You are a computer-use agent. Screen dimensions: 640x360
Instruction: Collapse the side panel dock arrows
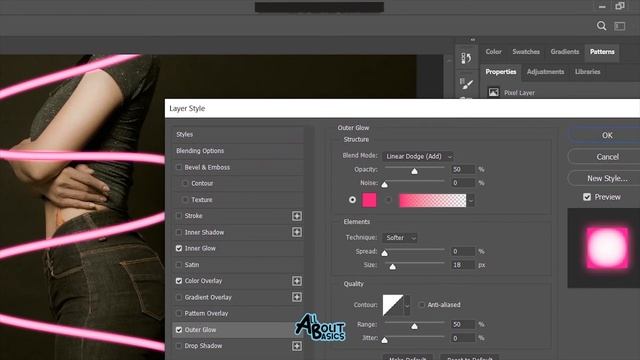pos(473,40)
